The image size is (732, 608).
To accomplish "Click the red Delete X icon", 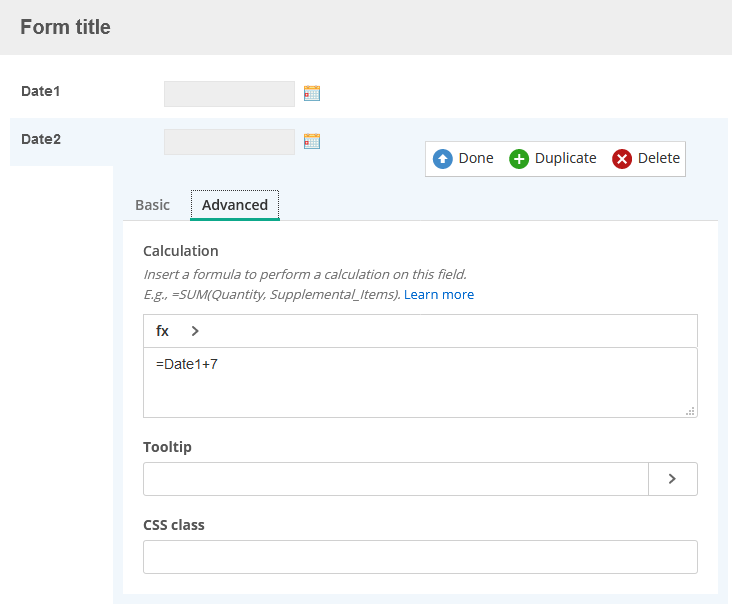I will click(x=622, y=159).
